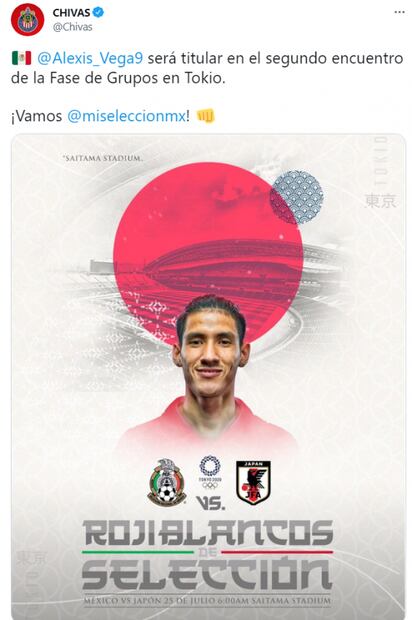This screenshot has width=412, height=620.
Task: Click the Mexico national team crest
Action: pos(167,482)
